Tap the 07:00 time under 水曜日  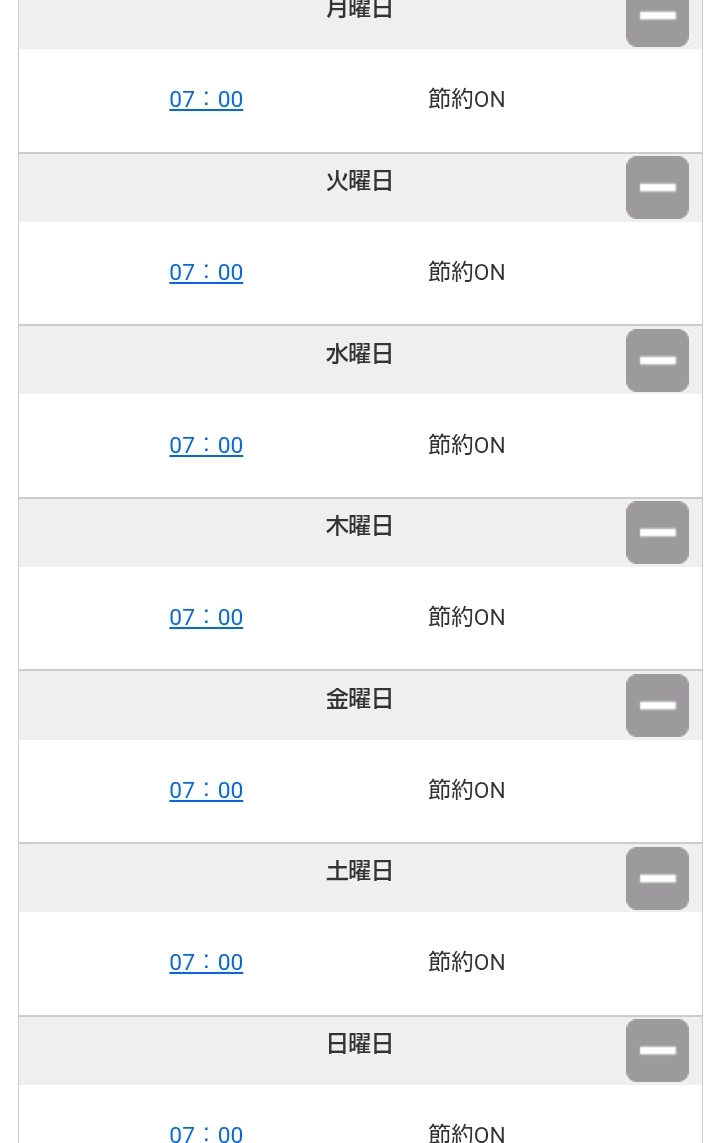click(x=206, y=445)
